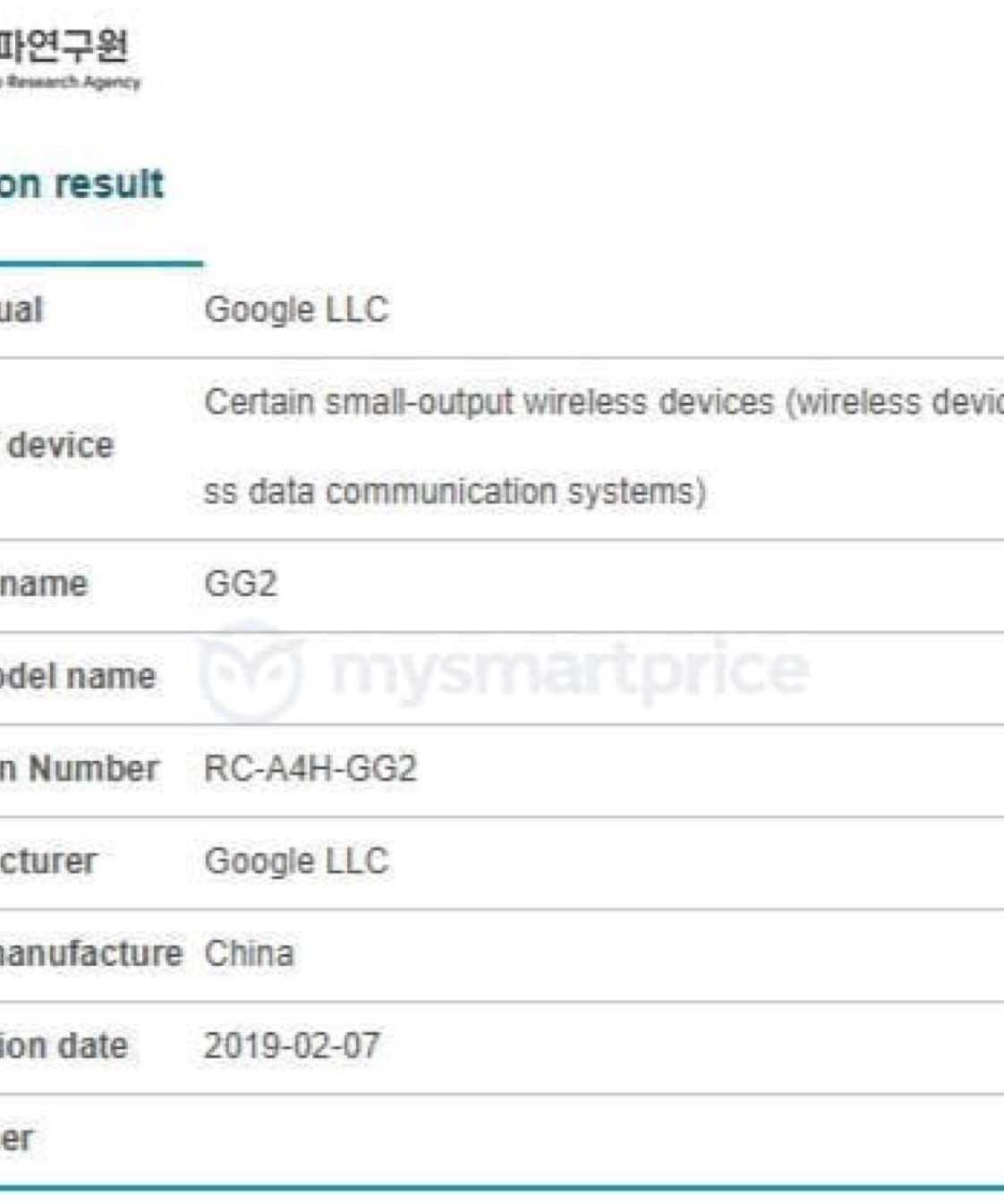
Task: Click the 'ion date' row label
Action: 64,1046
